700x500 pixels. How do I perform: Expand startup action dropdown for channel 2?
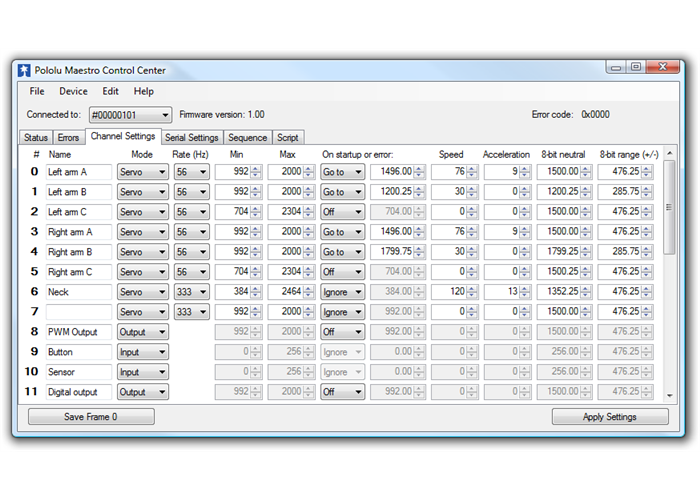point(342,212)
